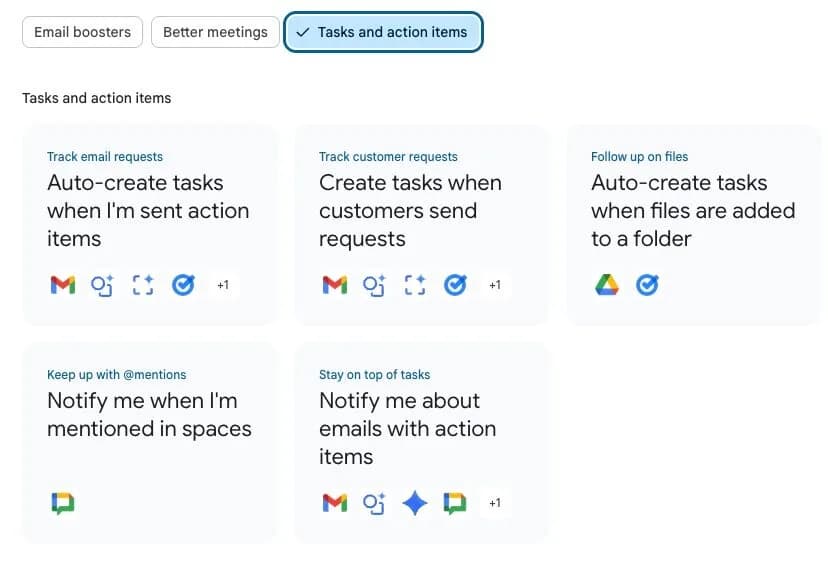Deselect the Tasks and action items chip

tap(383, 32)
